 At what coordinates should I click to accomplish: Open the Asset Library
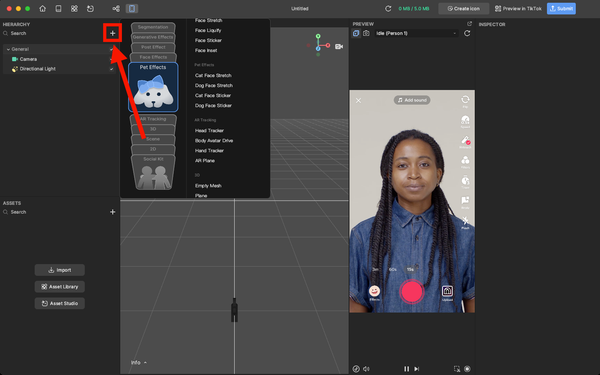pos(60,287)
